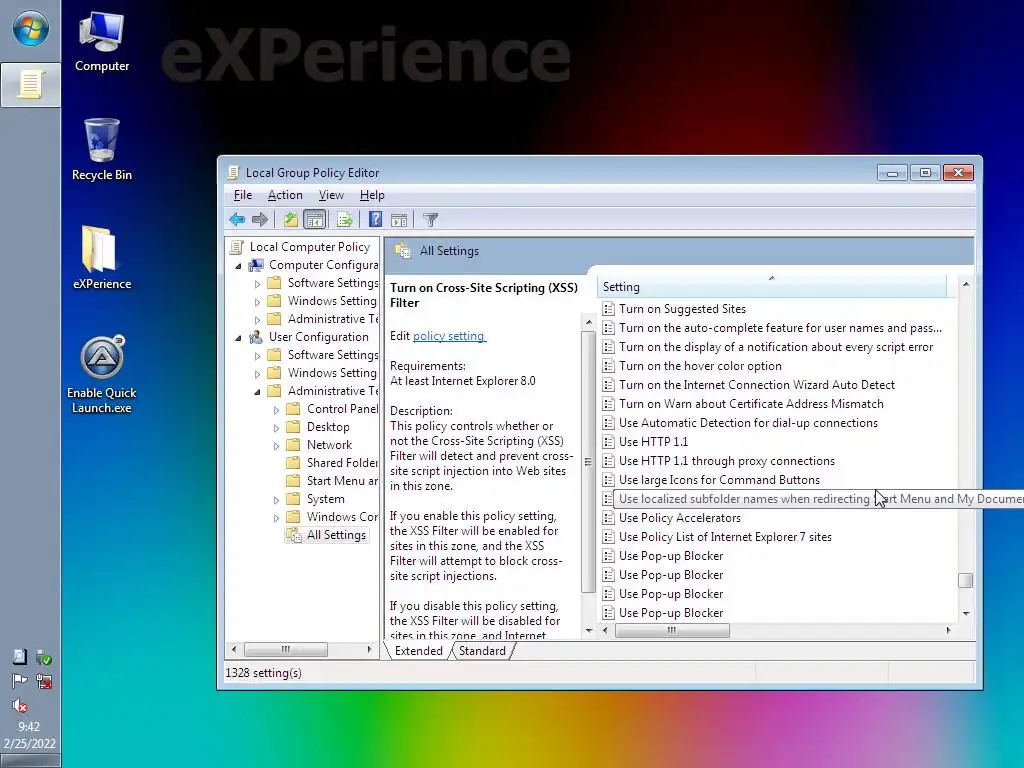The height and width of the screenshot is (768, 1024).
Task: Click the Local Computer Policy root icon
Action: (237, 247)
